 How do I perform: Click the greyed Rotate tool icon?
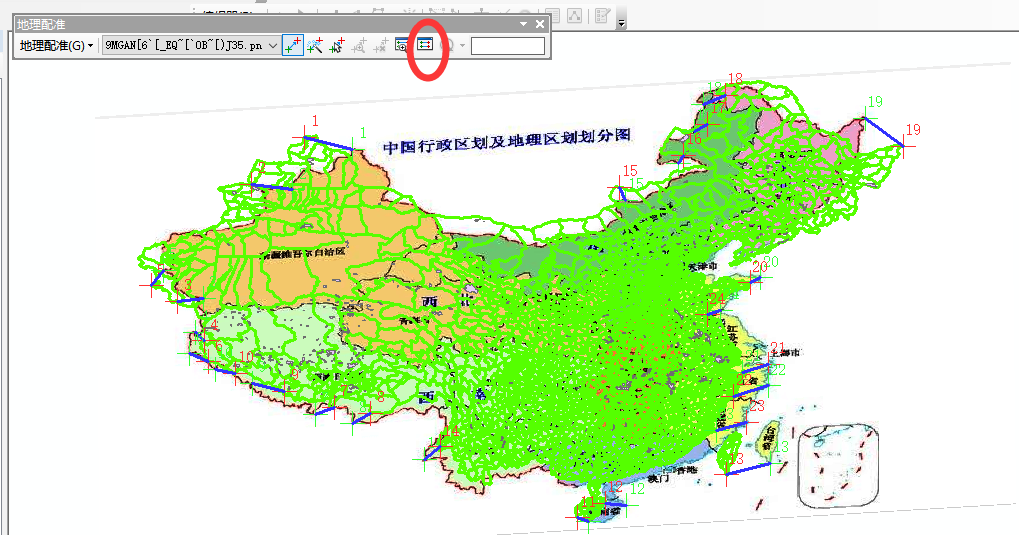(x=446, y=46)
